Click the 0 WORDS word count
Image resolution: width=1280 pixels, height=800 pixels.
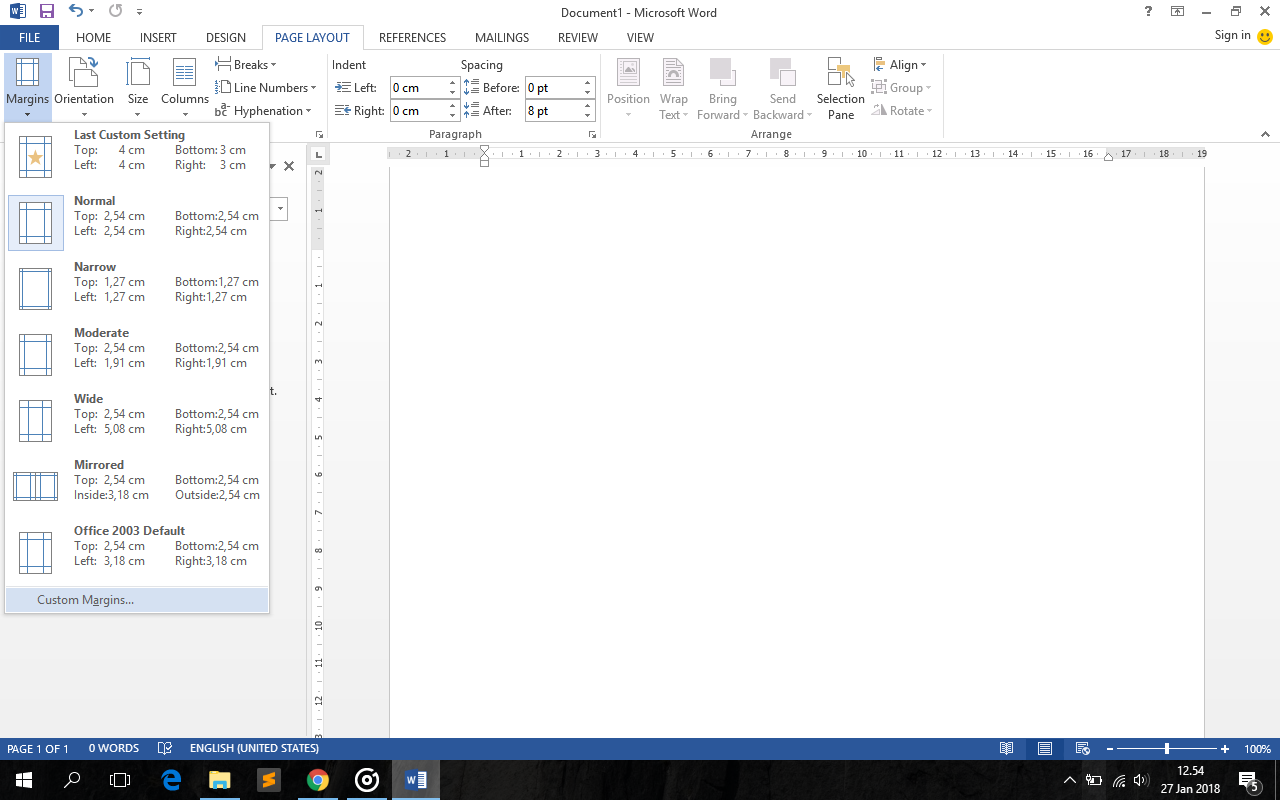[114, 749]
